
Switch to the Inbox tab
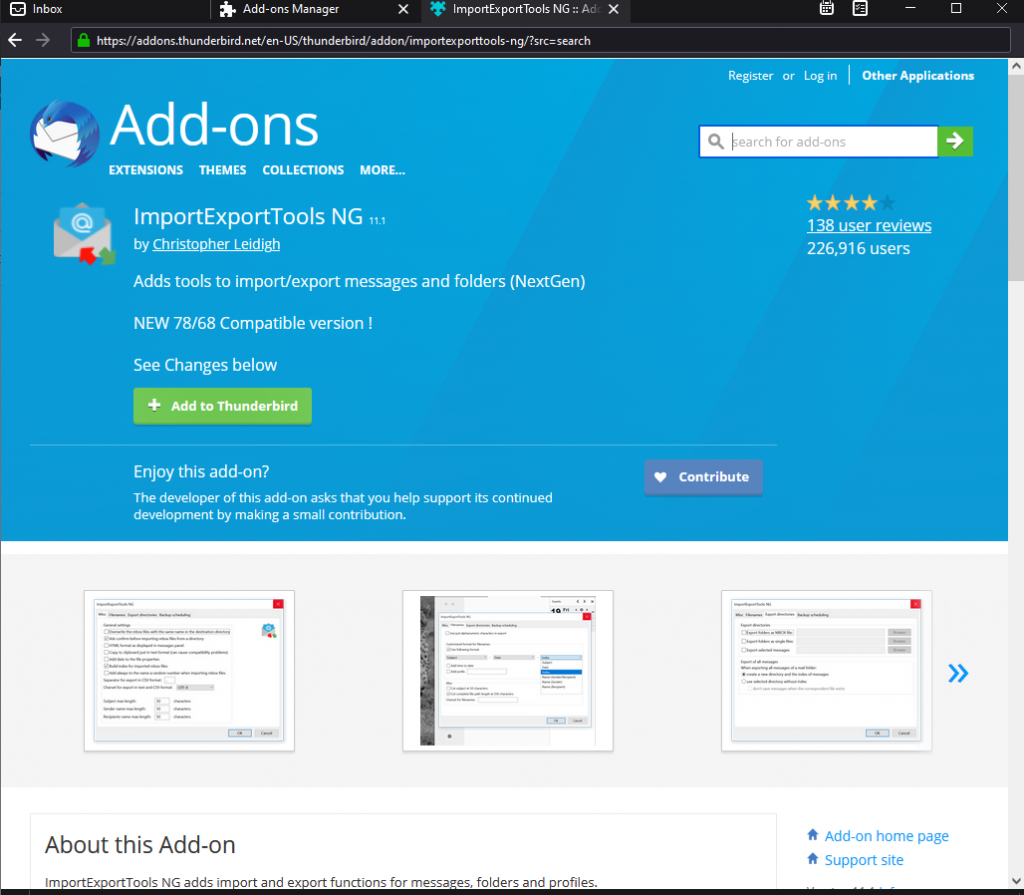104,9
